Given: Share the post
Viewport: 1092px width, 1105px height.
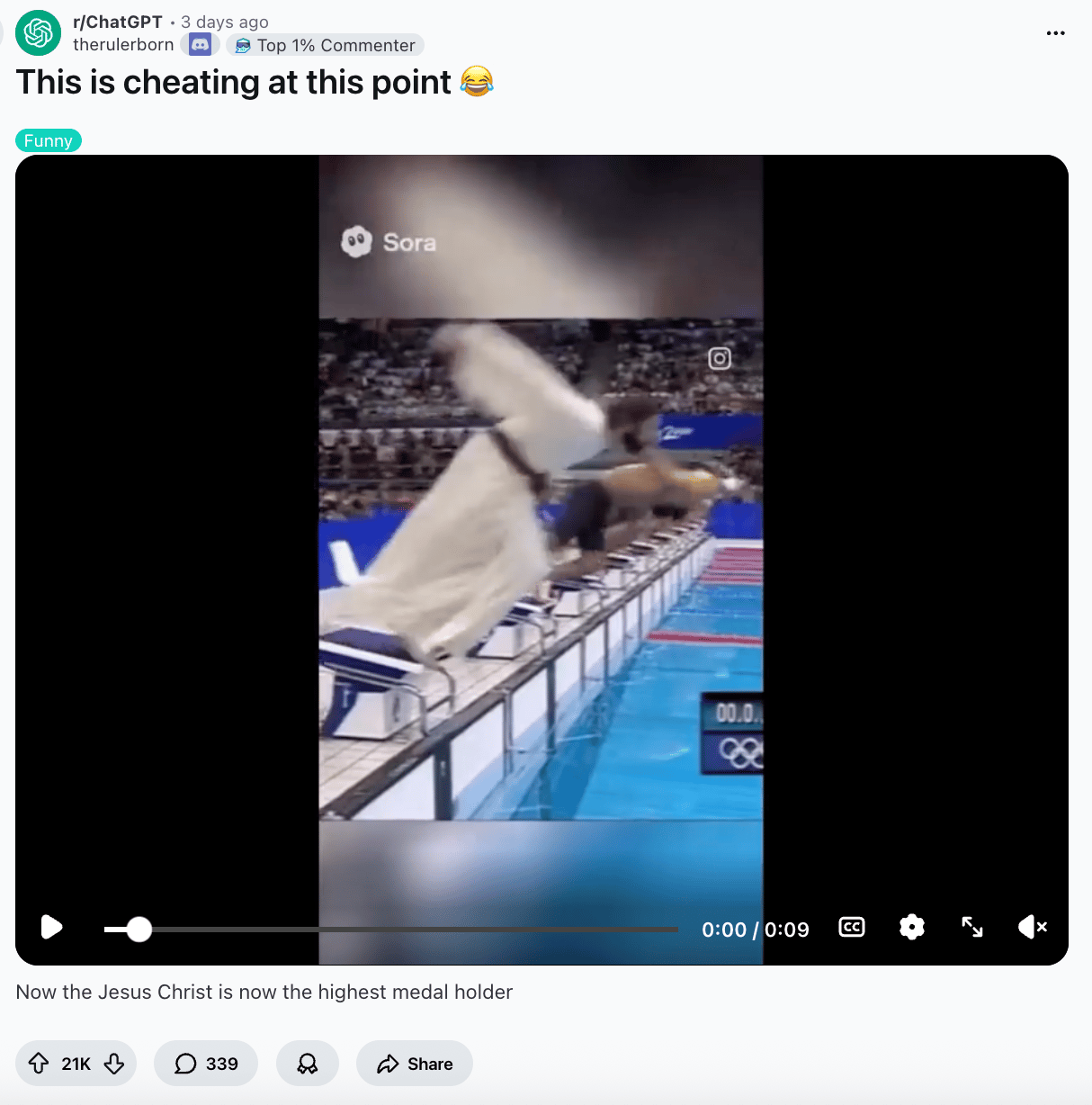Looking at the screenshot, I should [x=415, y=1064].
